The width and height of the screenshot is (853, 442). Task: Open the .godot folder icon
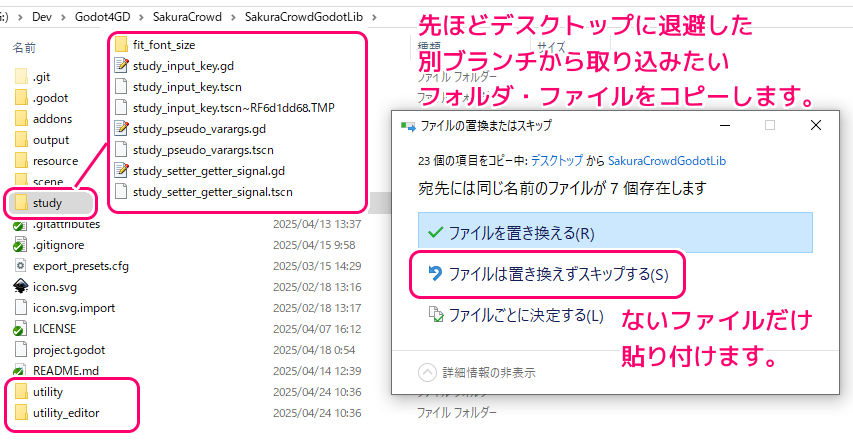pos(21,98)
